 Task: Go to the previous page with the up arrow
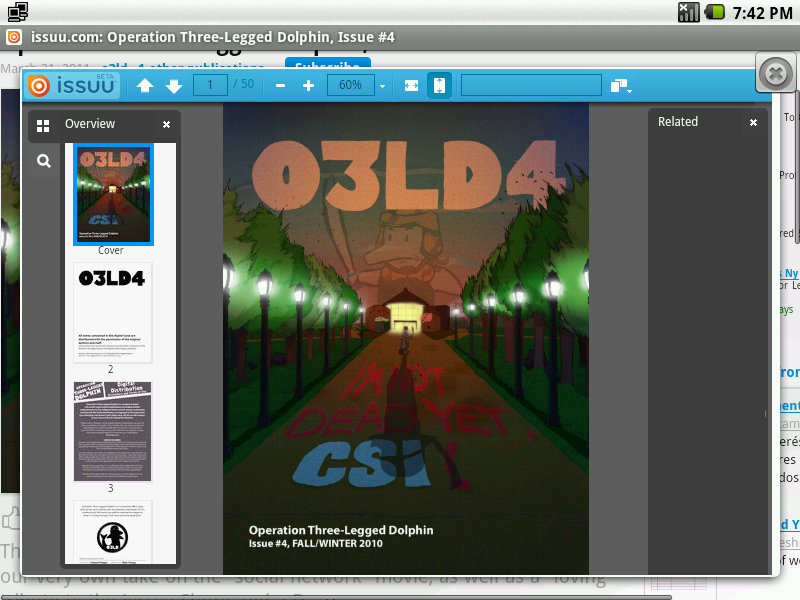coord(145,85)
